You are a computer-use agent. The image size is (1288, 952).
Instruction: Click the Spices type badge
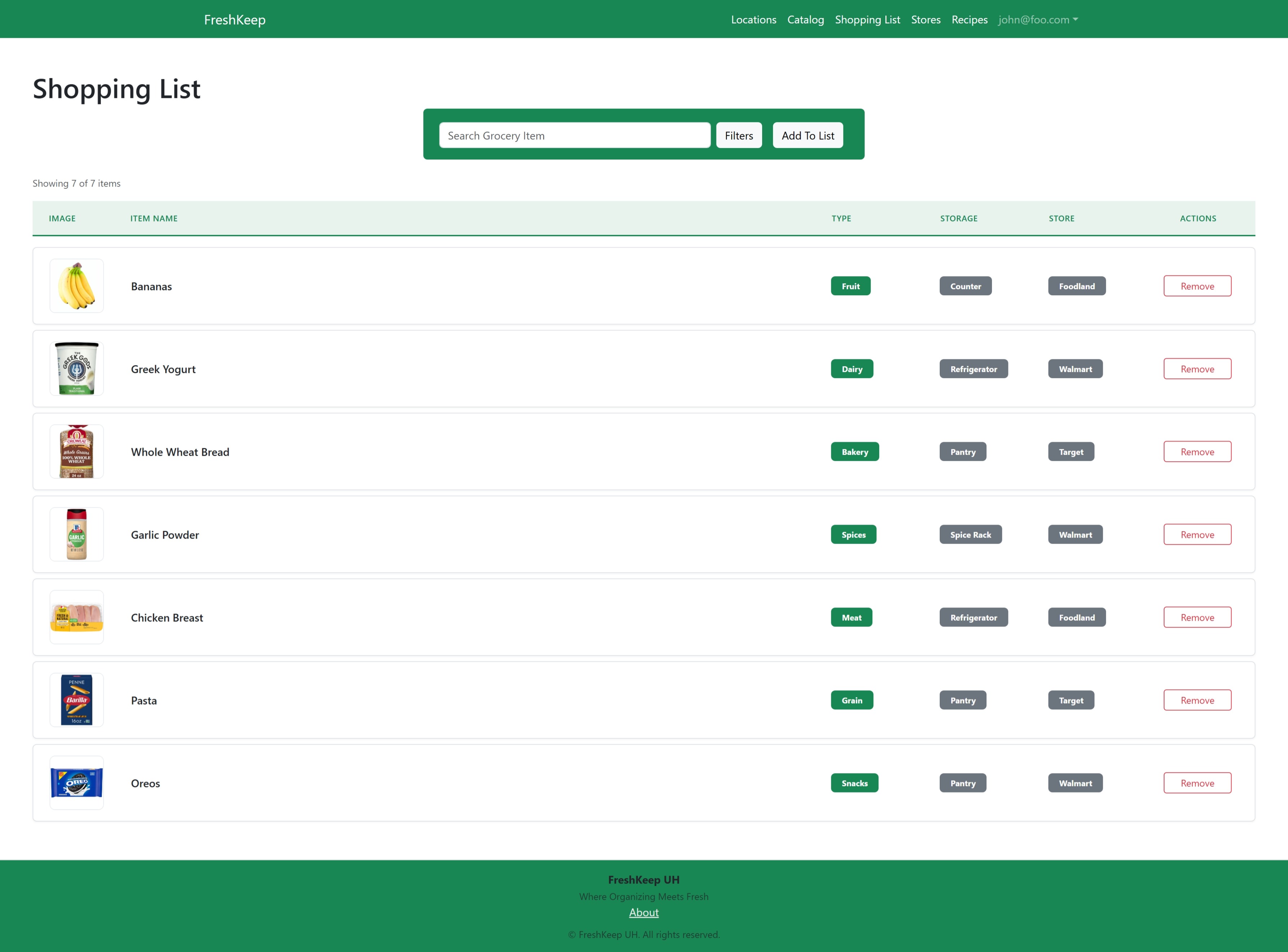[x=853, y=535]
